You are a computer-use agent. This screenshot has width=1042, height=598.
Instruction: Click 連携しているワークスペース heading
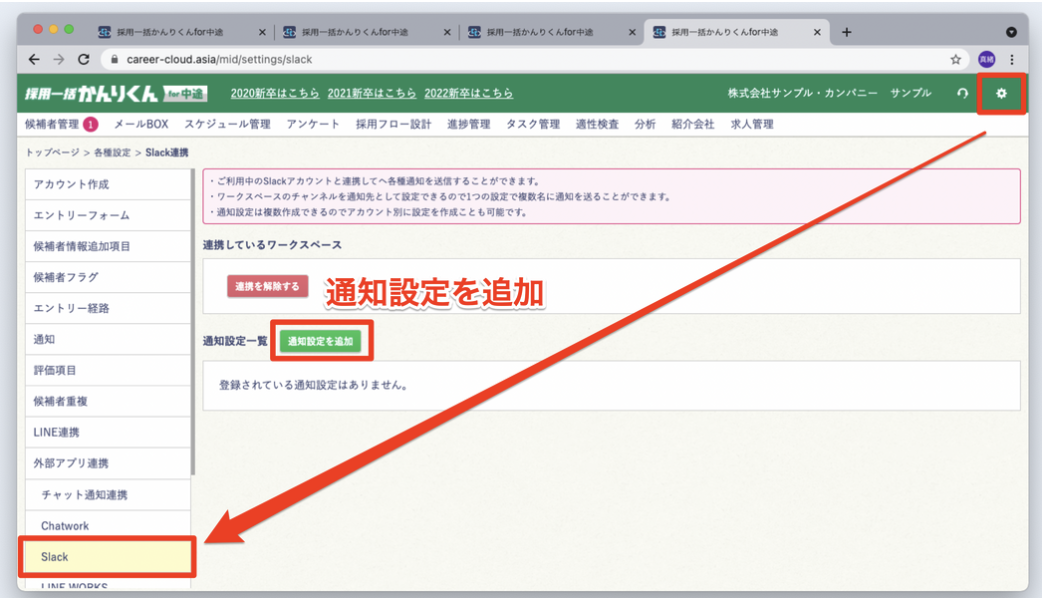[x=272, y=245]
